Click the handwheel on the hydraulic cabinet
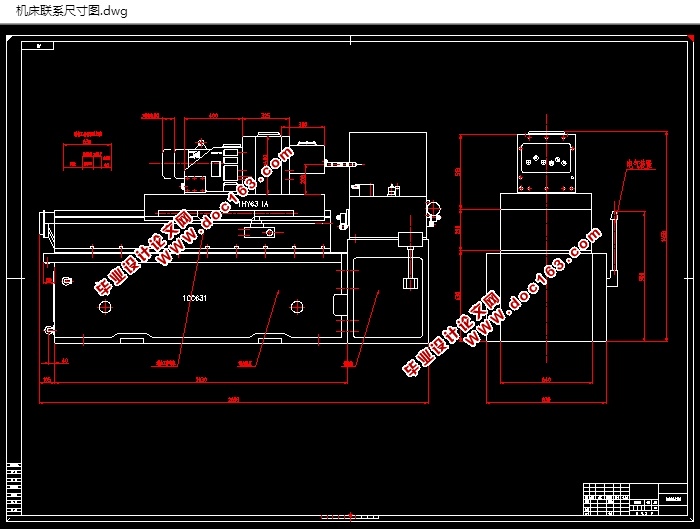 [433, 209]
